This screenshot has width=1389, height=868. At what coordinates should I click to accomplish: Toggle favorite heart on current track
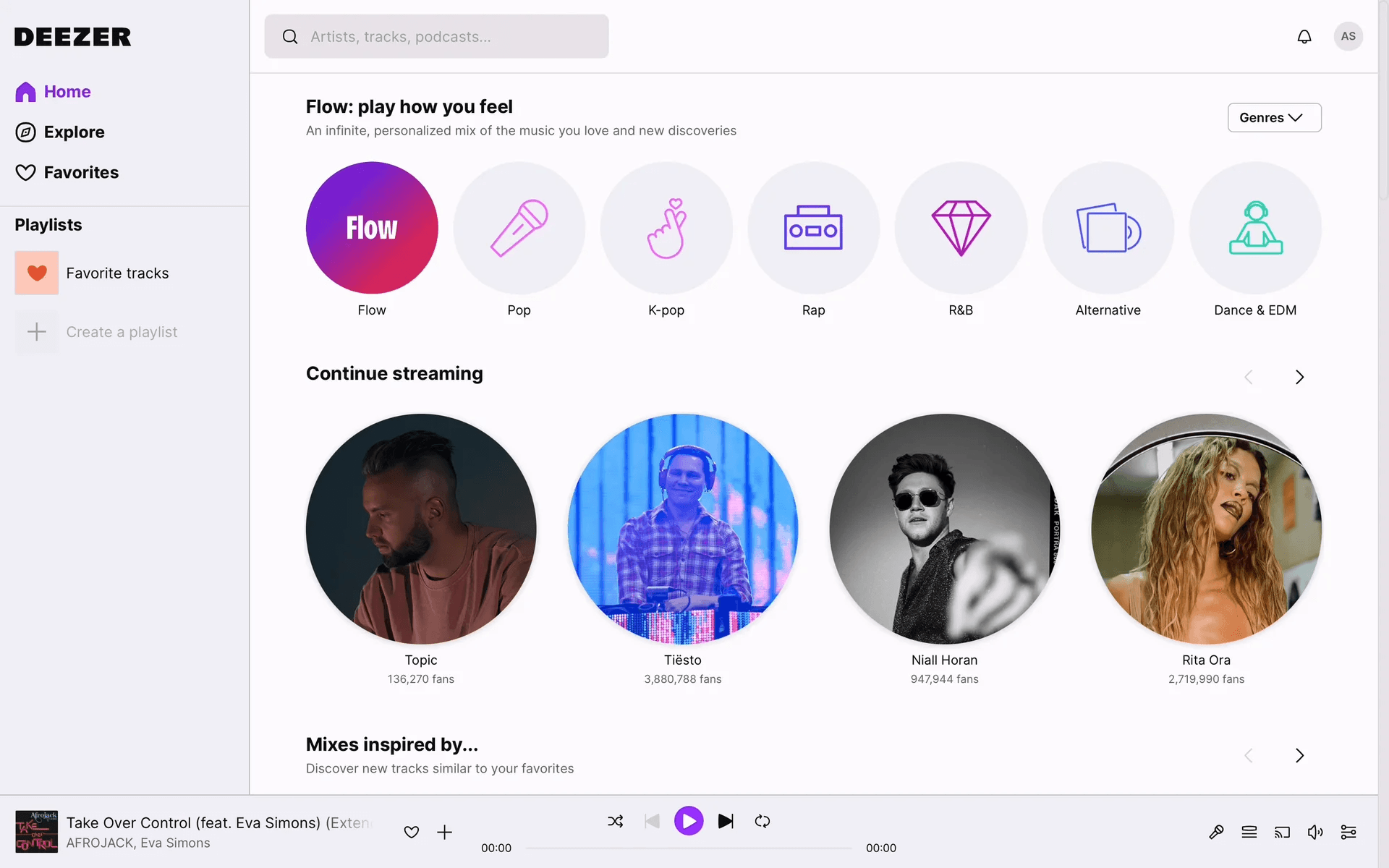pyautogui.click(x=412, y=832)
